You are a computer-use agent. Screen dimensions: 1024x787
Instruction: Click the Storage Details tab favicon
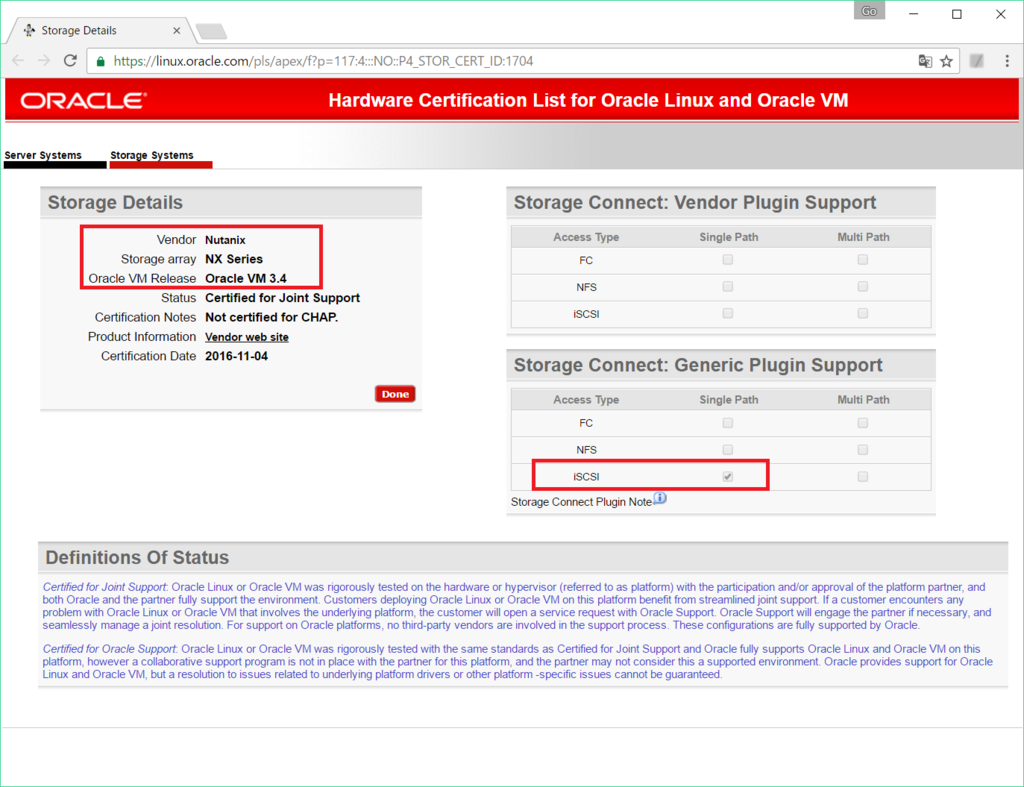pyautogui.click(x=29, y=30)
